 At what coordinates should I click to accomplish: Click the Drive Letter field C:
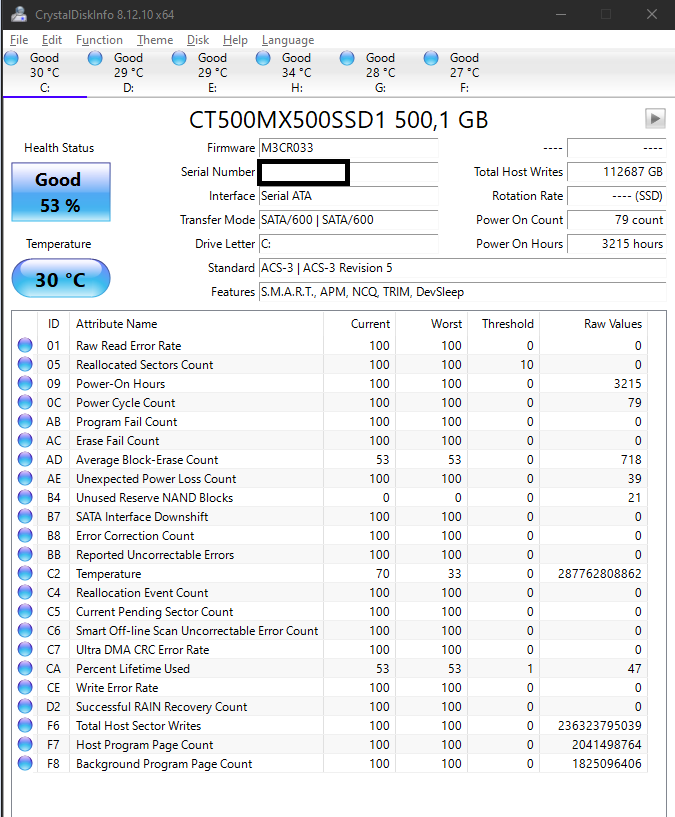tap(348, 244)
